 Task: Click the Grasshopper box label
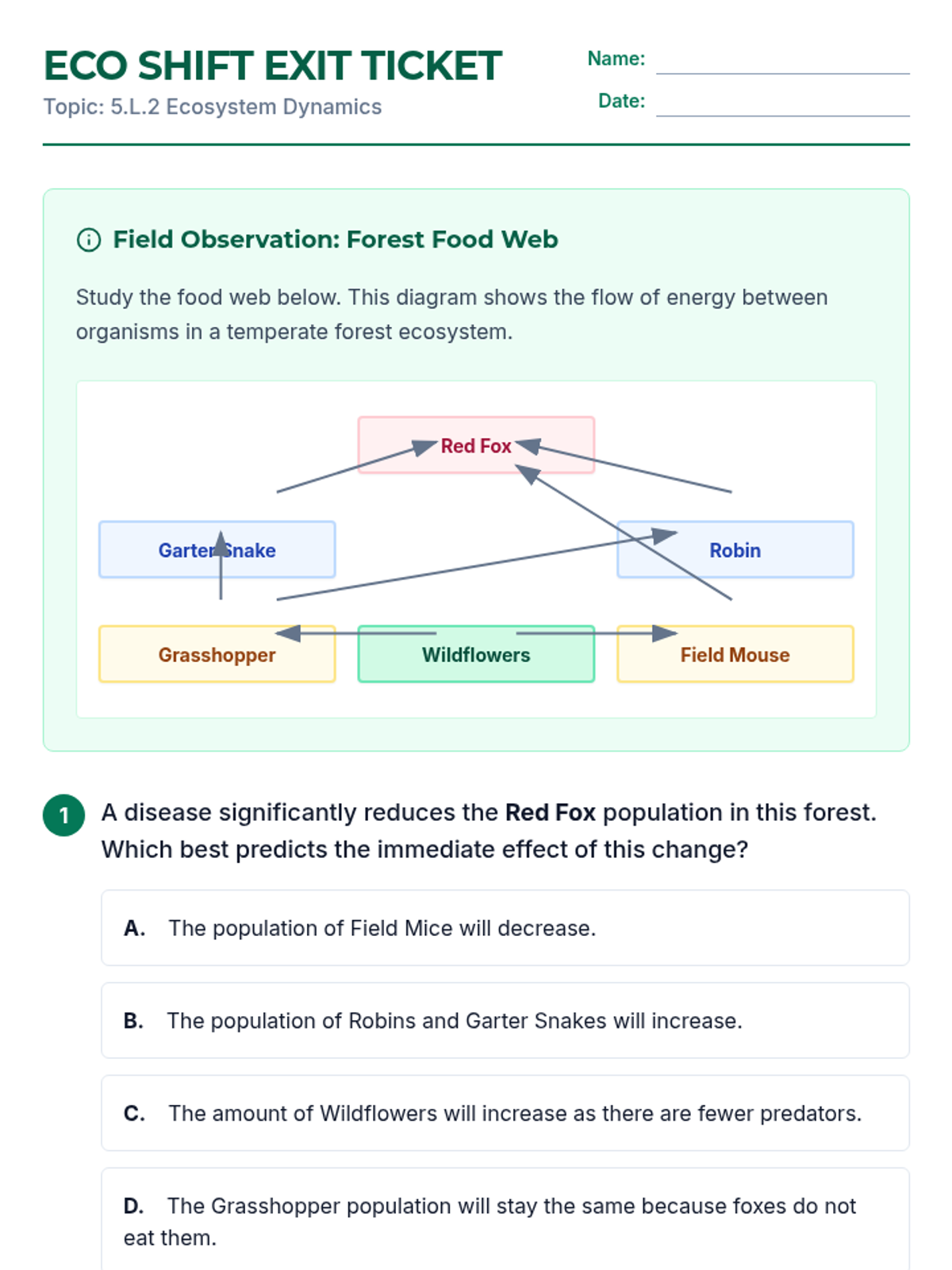[x=217, y=656]
